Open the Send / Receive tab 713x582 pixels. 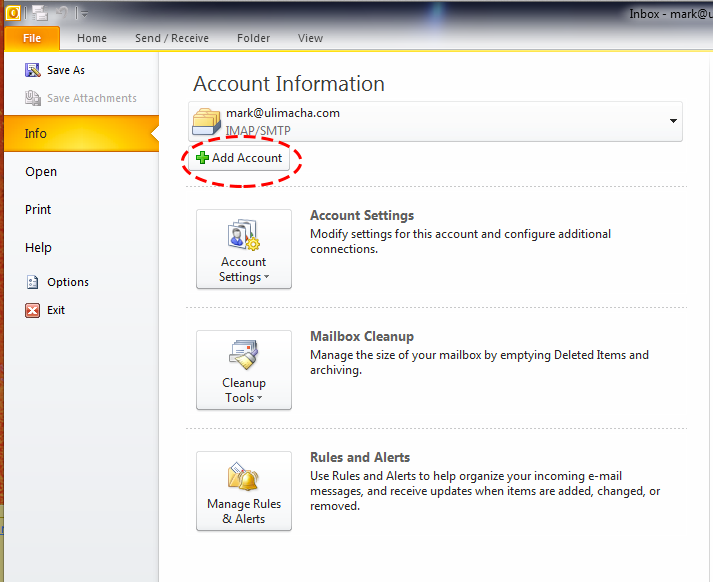click(x=172, y=38)
